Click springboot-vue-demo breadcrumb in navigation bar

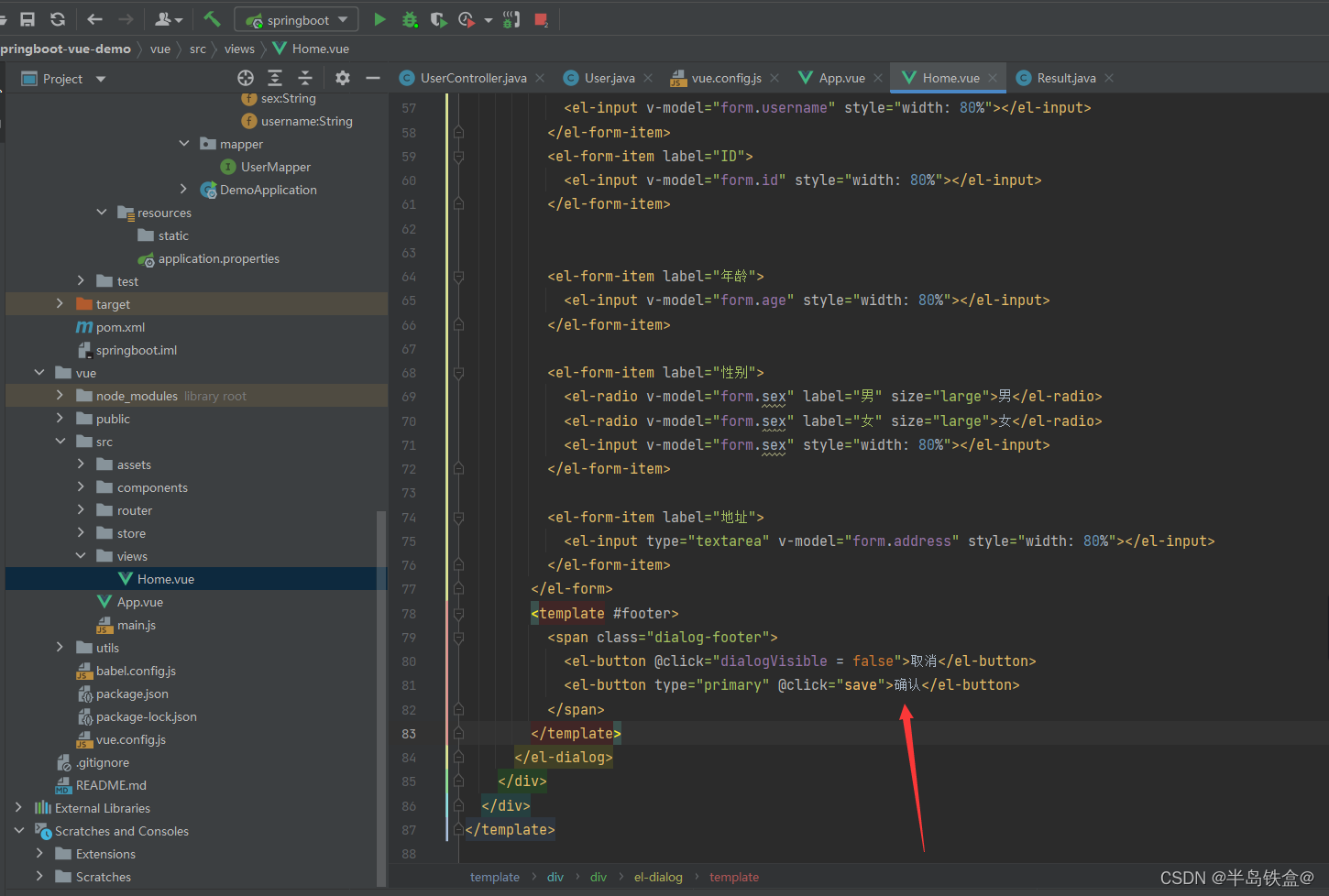click(x=65, y=49)
